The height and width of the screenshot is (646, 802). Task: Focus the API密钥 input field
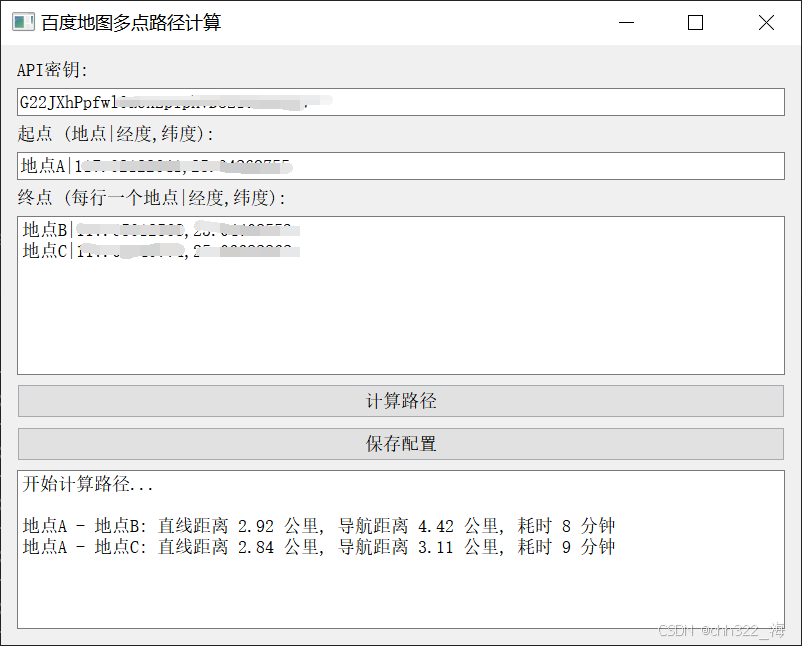pos(400,102)
